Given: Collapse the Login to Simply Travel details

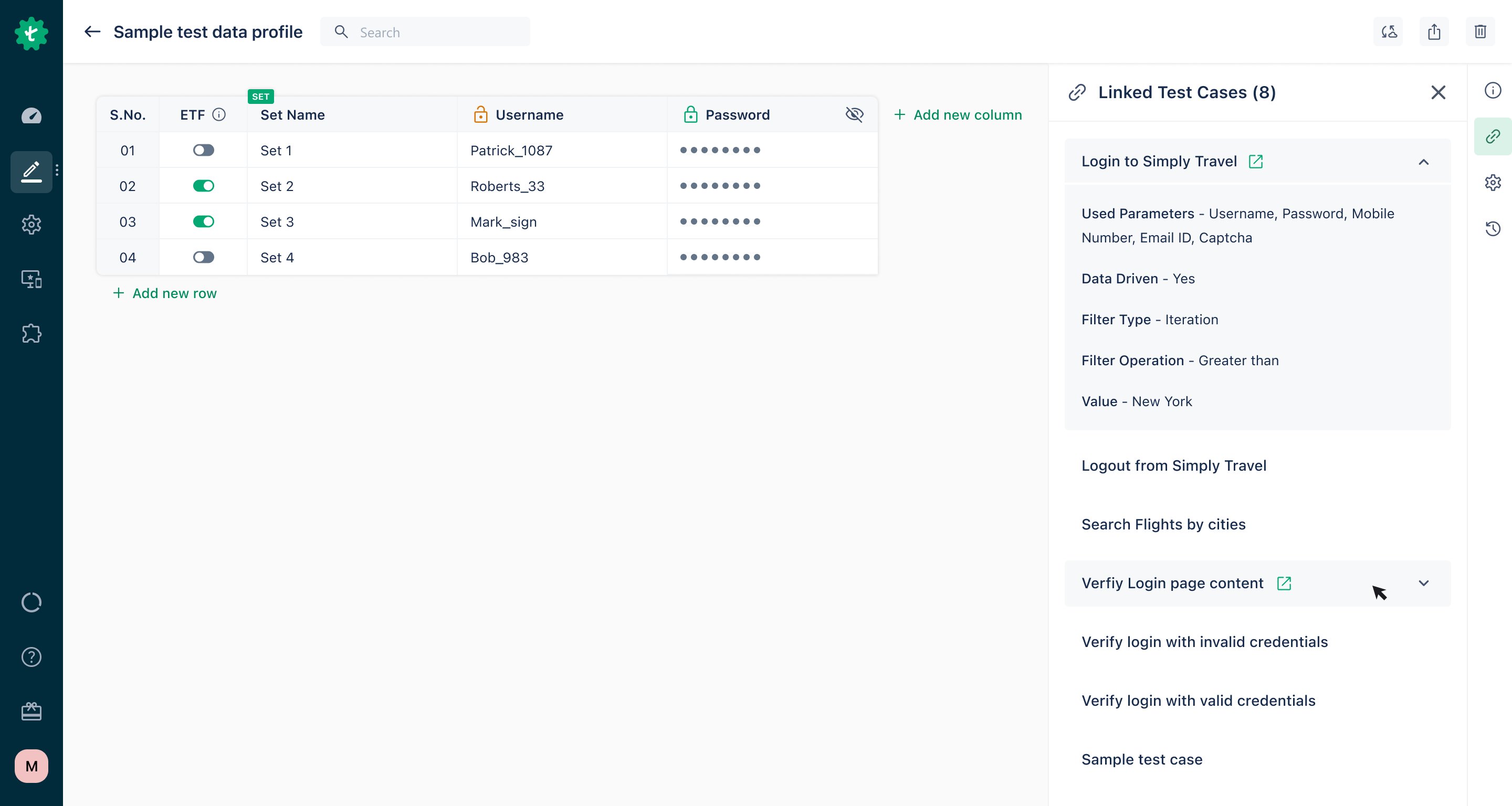Looking at the screenshot, I should 1424,162.
